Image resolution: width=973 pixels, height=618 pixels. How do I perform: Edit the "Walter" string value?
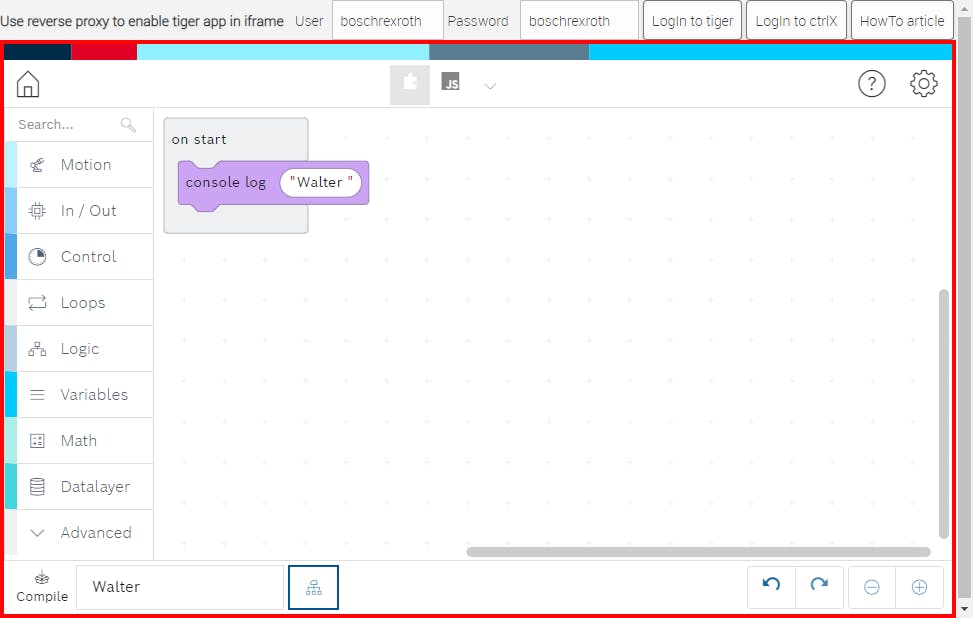click(x=321, y=182)
